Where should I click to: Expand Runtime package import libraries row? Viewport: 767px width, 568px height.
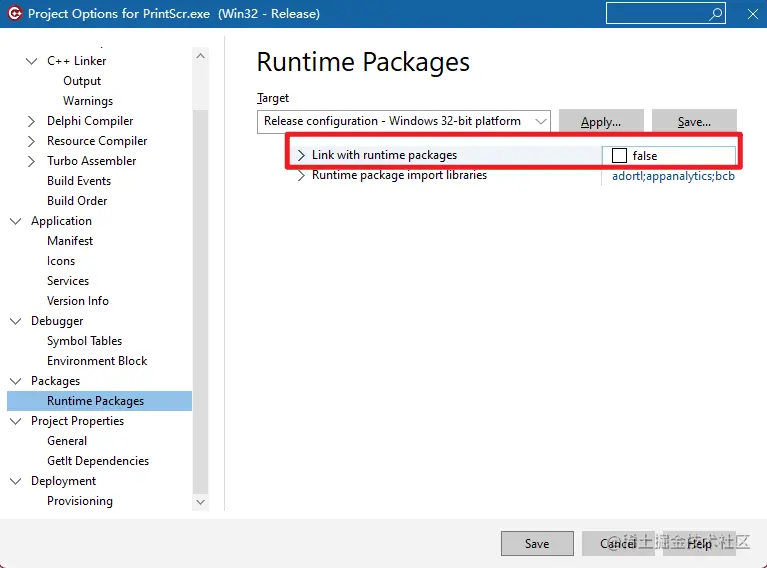coord(301,175)
